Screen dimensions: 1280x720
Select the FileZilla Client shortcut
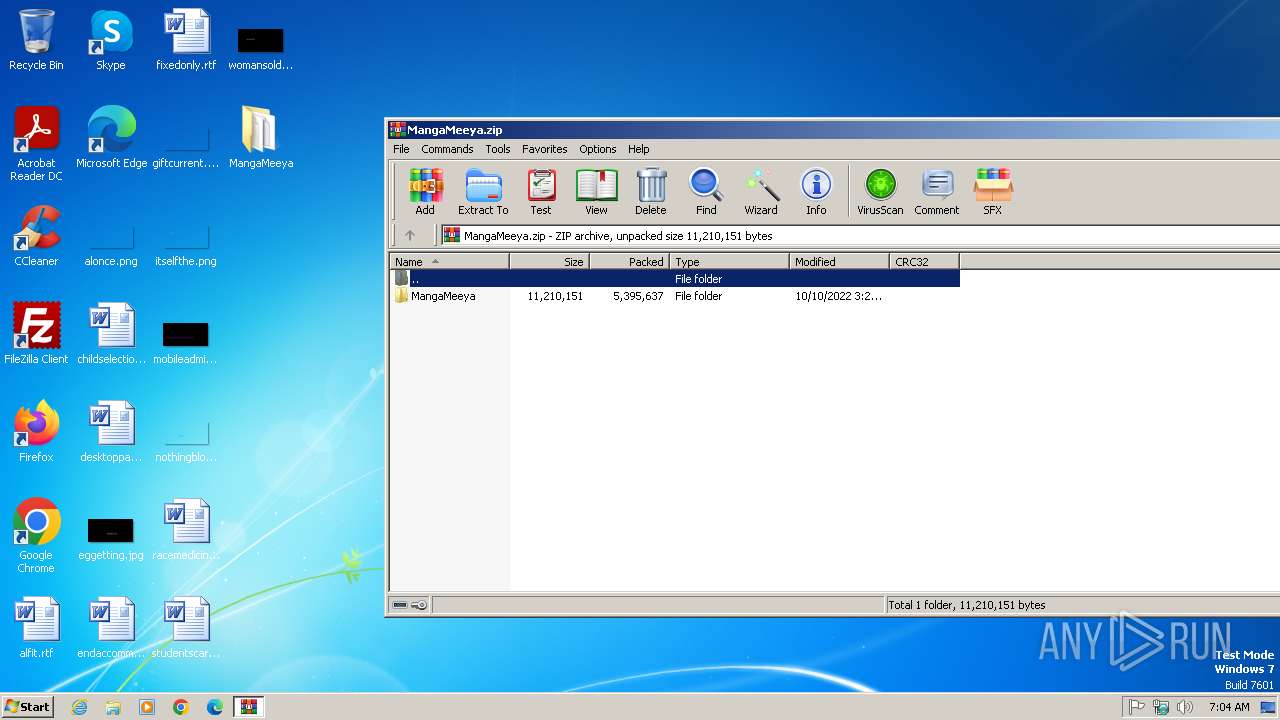(x=36, y=334)
